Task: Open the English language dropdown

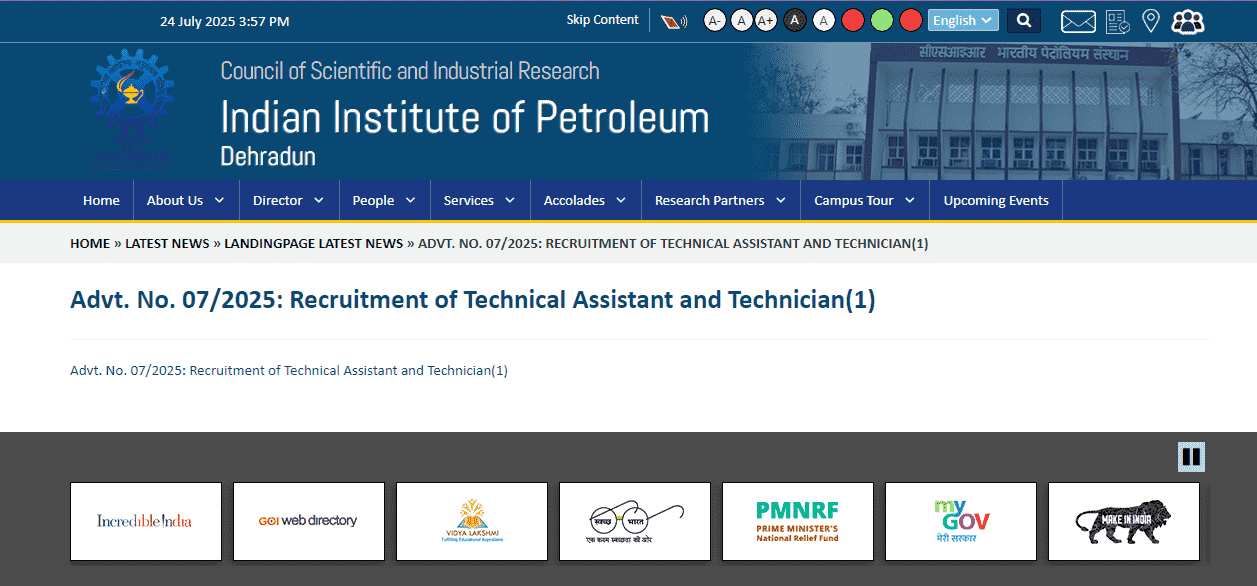Action: 962,21
